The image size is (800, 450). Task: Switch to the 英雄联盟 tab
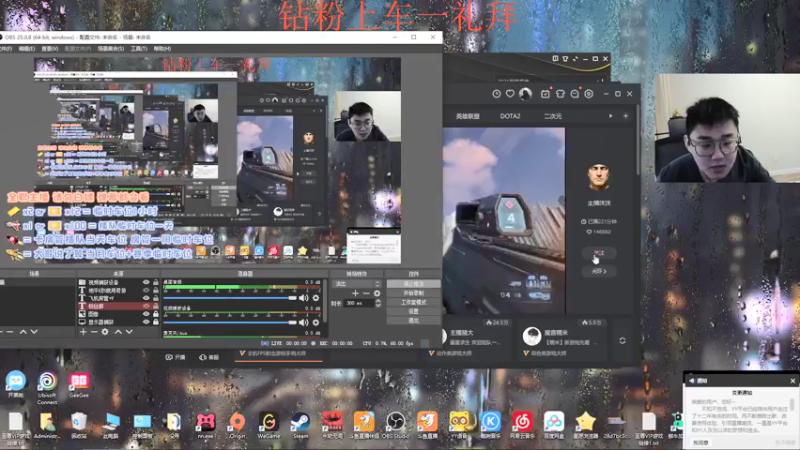point(468,116)
